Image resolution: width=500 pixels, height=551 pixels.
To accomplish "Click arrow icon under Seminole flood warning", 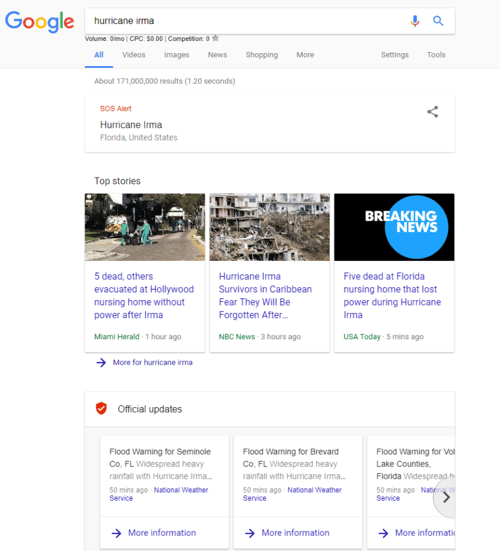I will (x=116, y=533).
